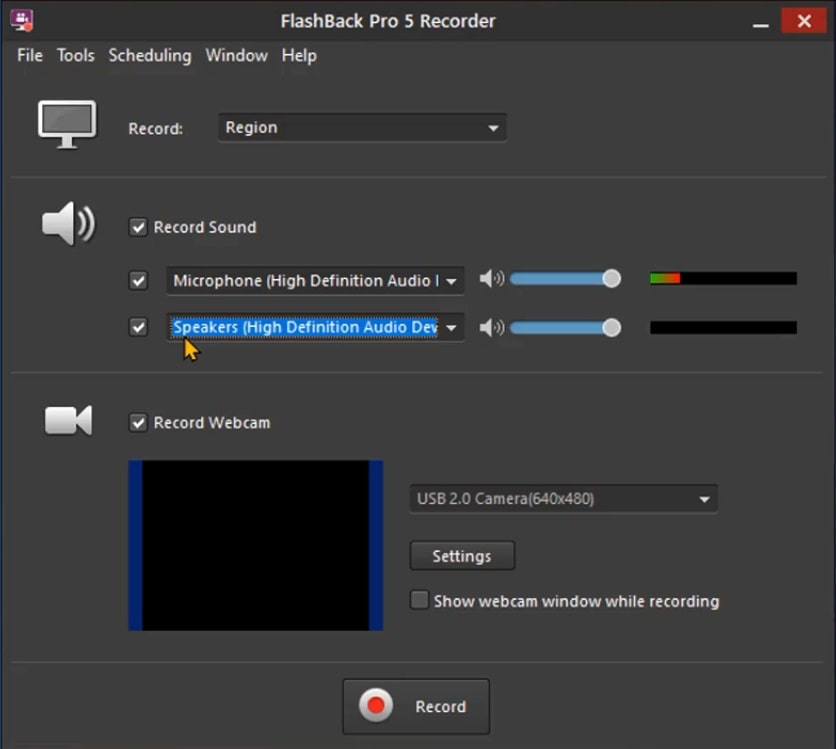This screenshot has height=749, width=836.
Task: Expand the Speakers device dropdown
Action: click(315, 327)
